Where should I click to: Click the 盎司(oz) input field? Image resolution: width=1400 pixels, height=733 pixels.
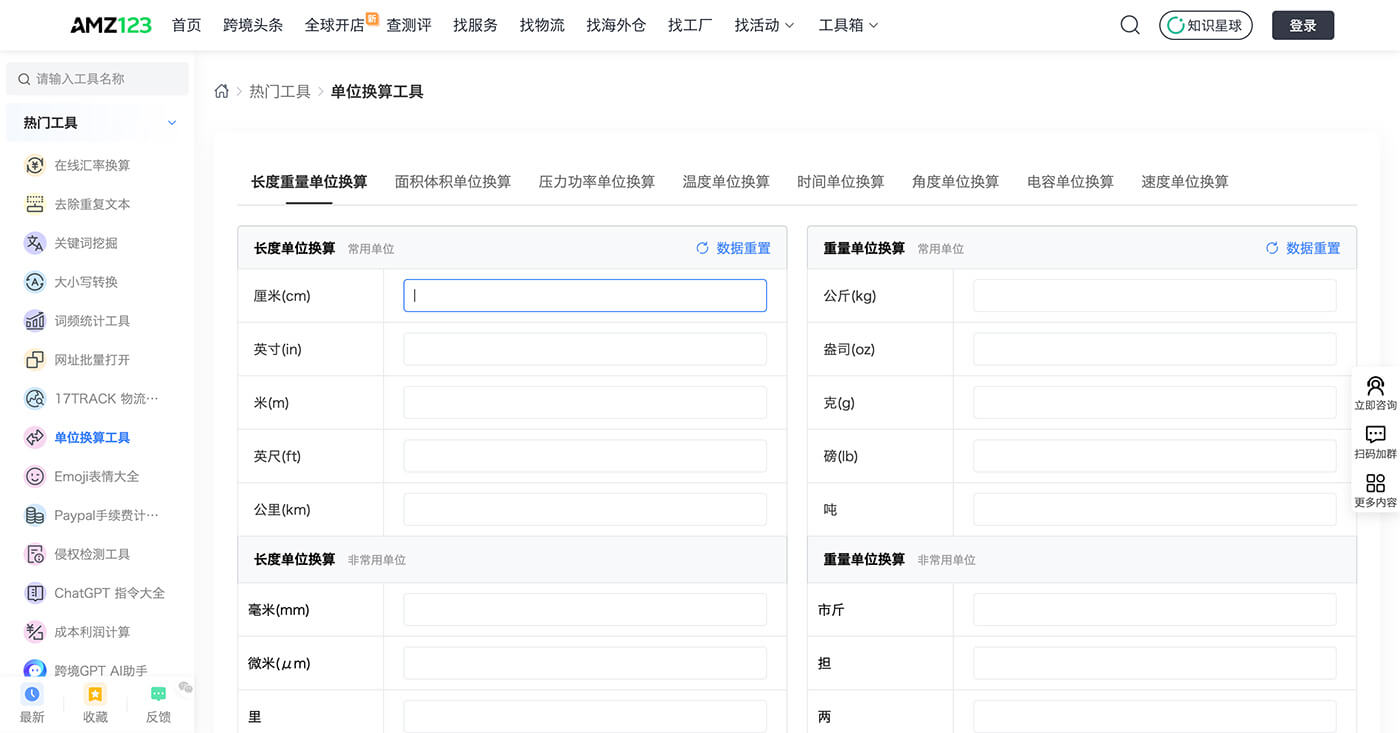coord(1155,349)
